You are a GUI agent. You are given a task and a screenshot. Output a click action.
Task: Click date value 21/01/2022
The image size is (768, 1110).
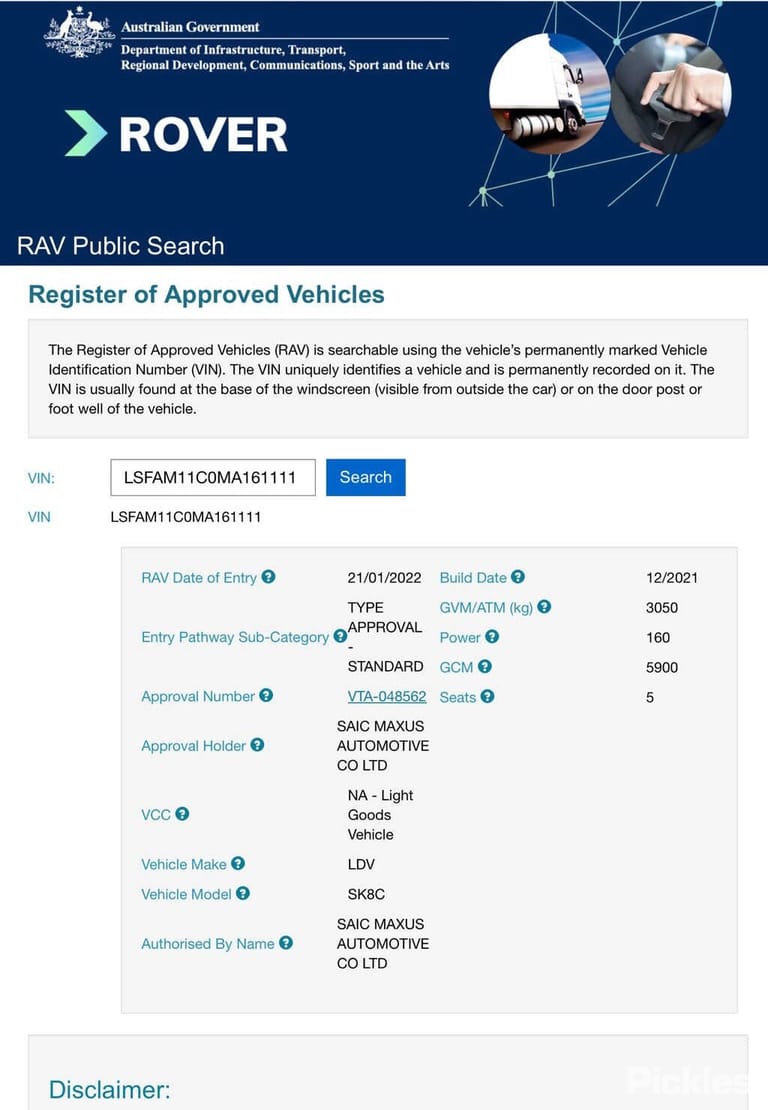click(x=384, y=578)
